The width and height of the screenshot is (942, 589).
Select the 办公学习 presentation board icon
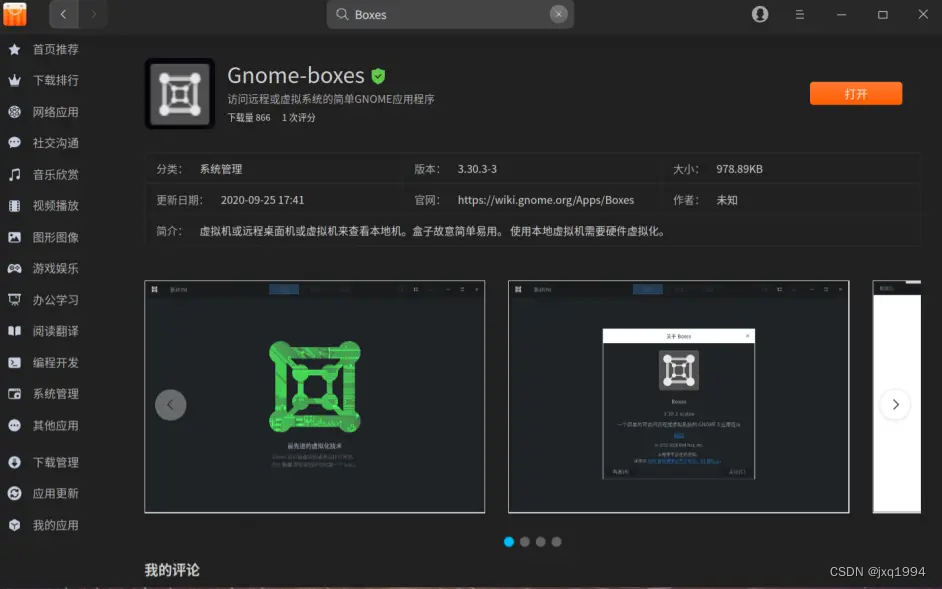tap(14, 300)
